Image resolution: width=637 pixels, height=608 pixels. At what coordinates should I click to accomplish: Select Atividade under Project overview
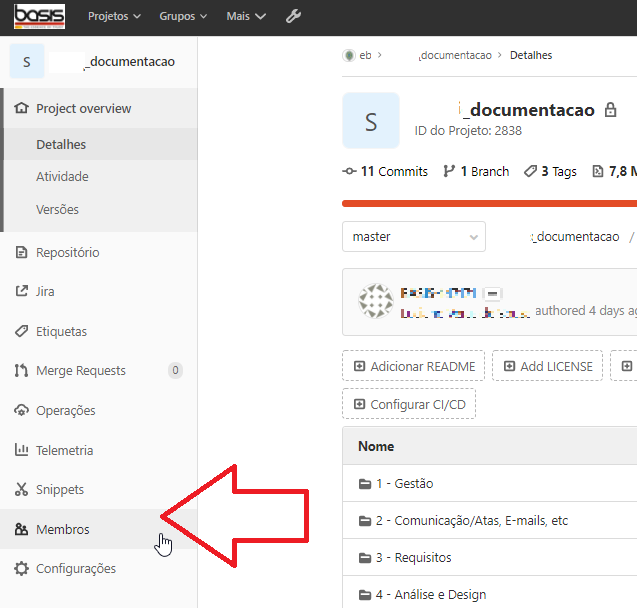click(x=62, y=177)
